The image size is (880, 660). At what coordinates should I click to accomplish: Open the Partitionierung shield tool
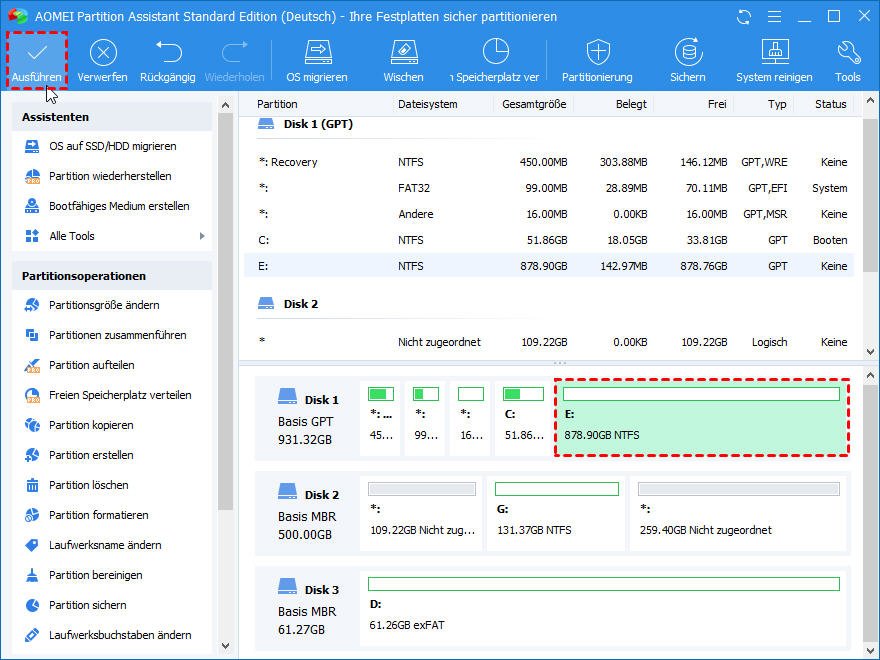point(597,53)
